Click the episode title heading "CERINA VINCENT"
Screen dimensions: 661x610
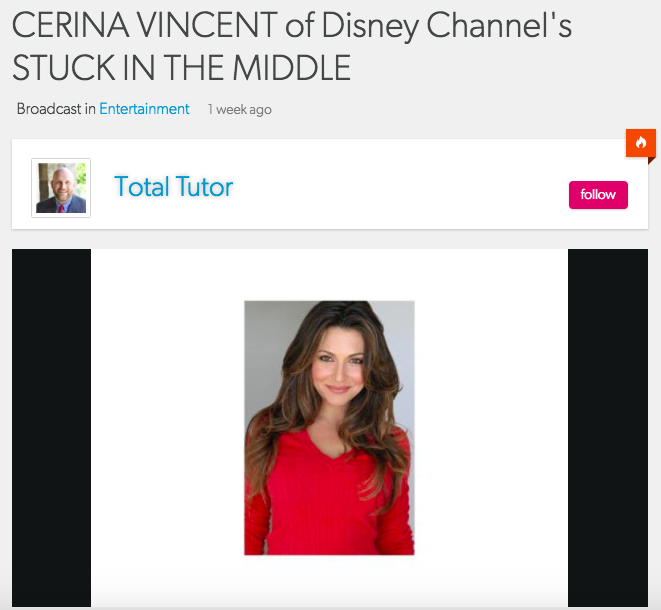coord(145,26)
